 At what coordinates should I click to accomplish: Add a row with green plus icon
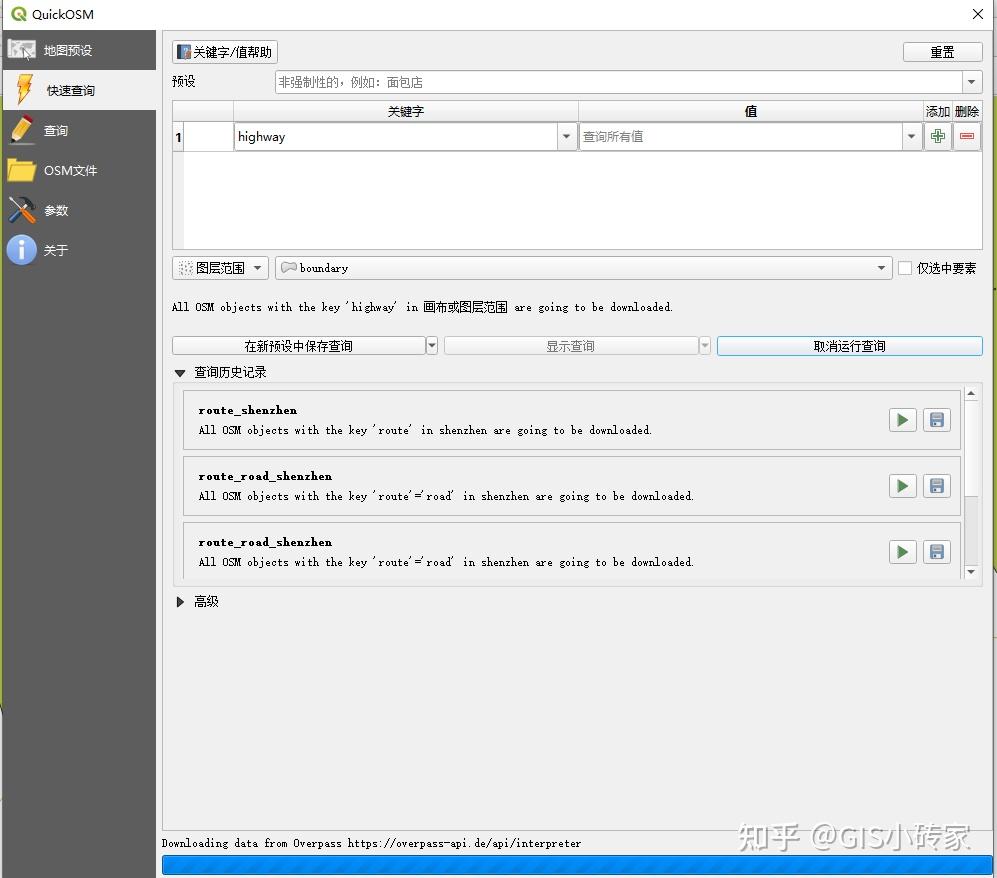point(937,136)
